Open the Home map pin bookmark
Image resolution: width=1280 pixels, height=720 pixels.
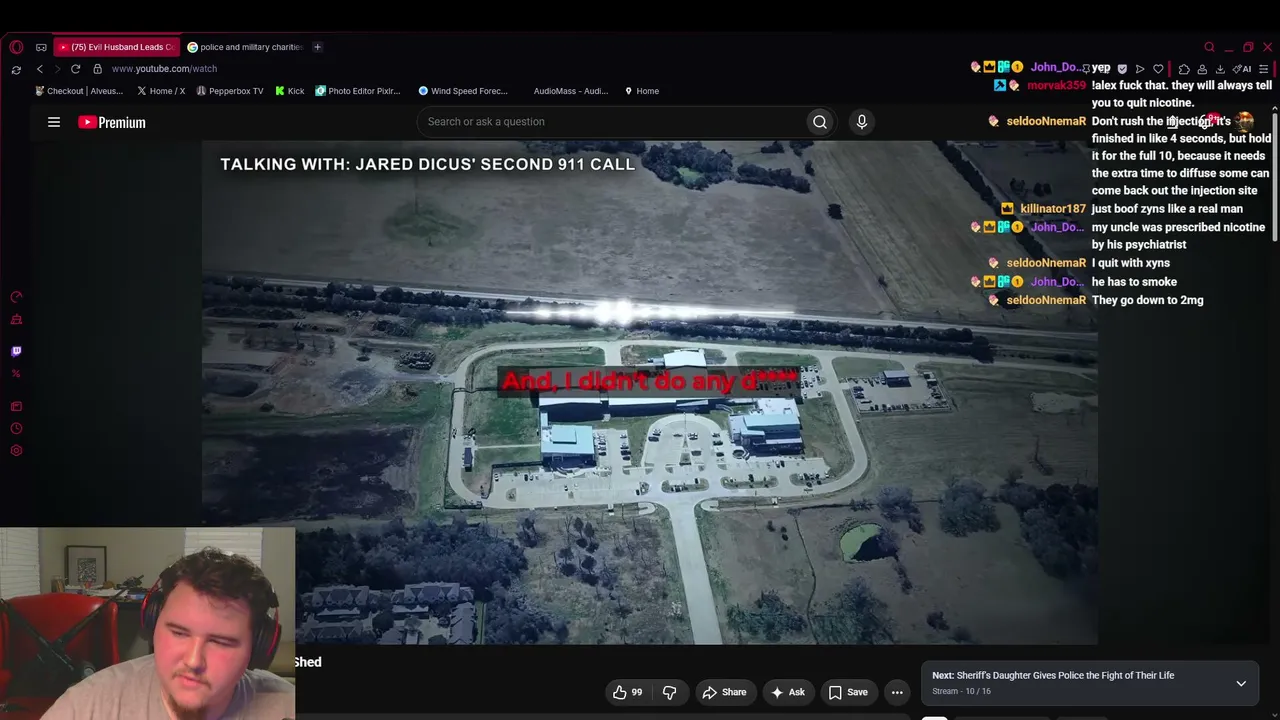click(x=642, y=91)
